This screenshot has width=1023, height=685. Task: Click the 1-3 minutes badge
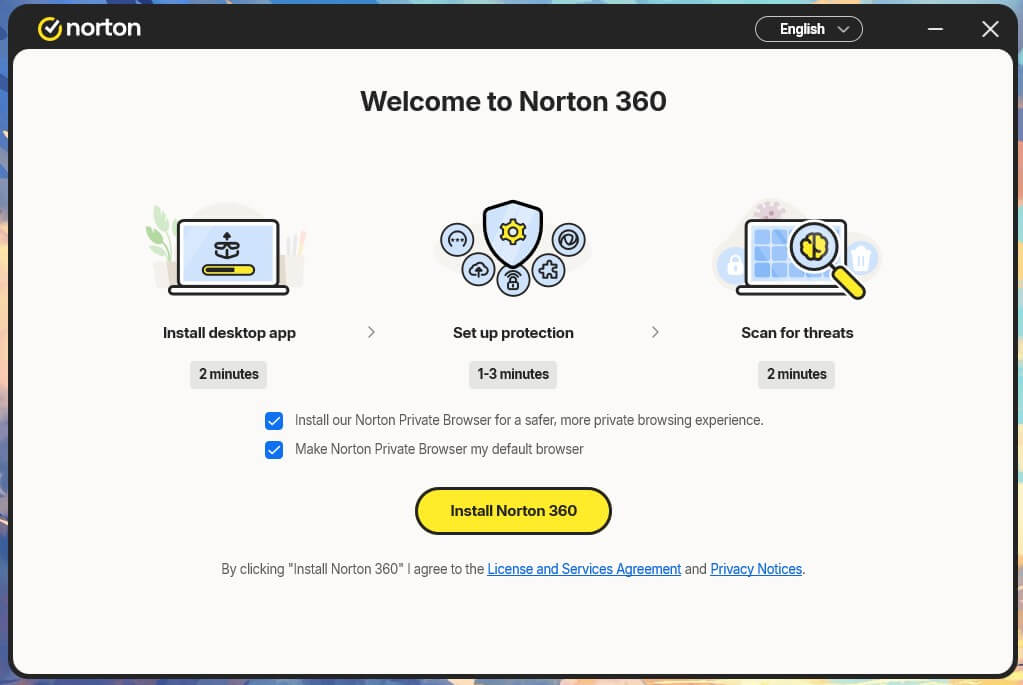click(x=513, y=374)
